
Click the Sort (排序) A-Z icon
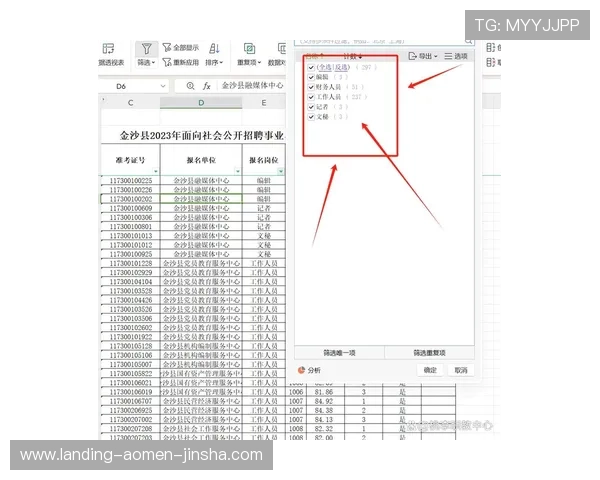(214, 49)
